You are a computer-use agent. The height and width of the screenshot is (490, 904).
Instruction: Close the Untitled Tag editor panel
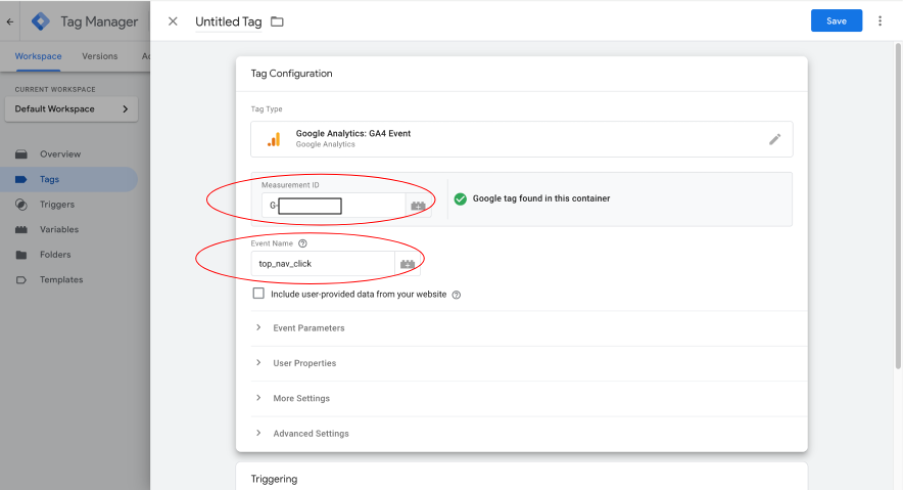coord(172,21)
